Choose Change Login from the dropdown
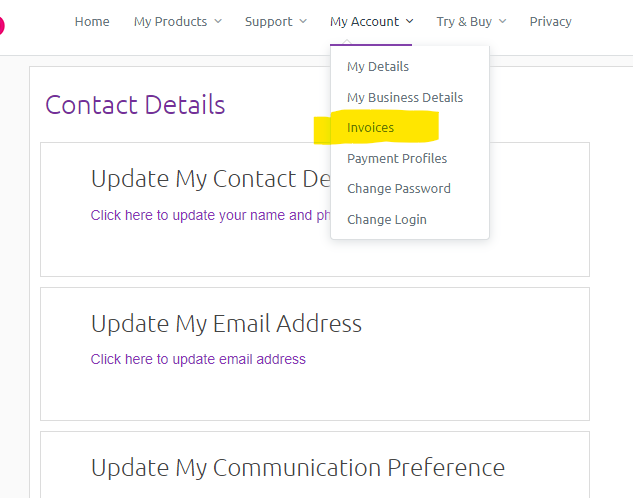633x498 pixels. tap(387, 219)
